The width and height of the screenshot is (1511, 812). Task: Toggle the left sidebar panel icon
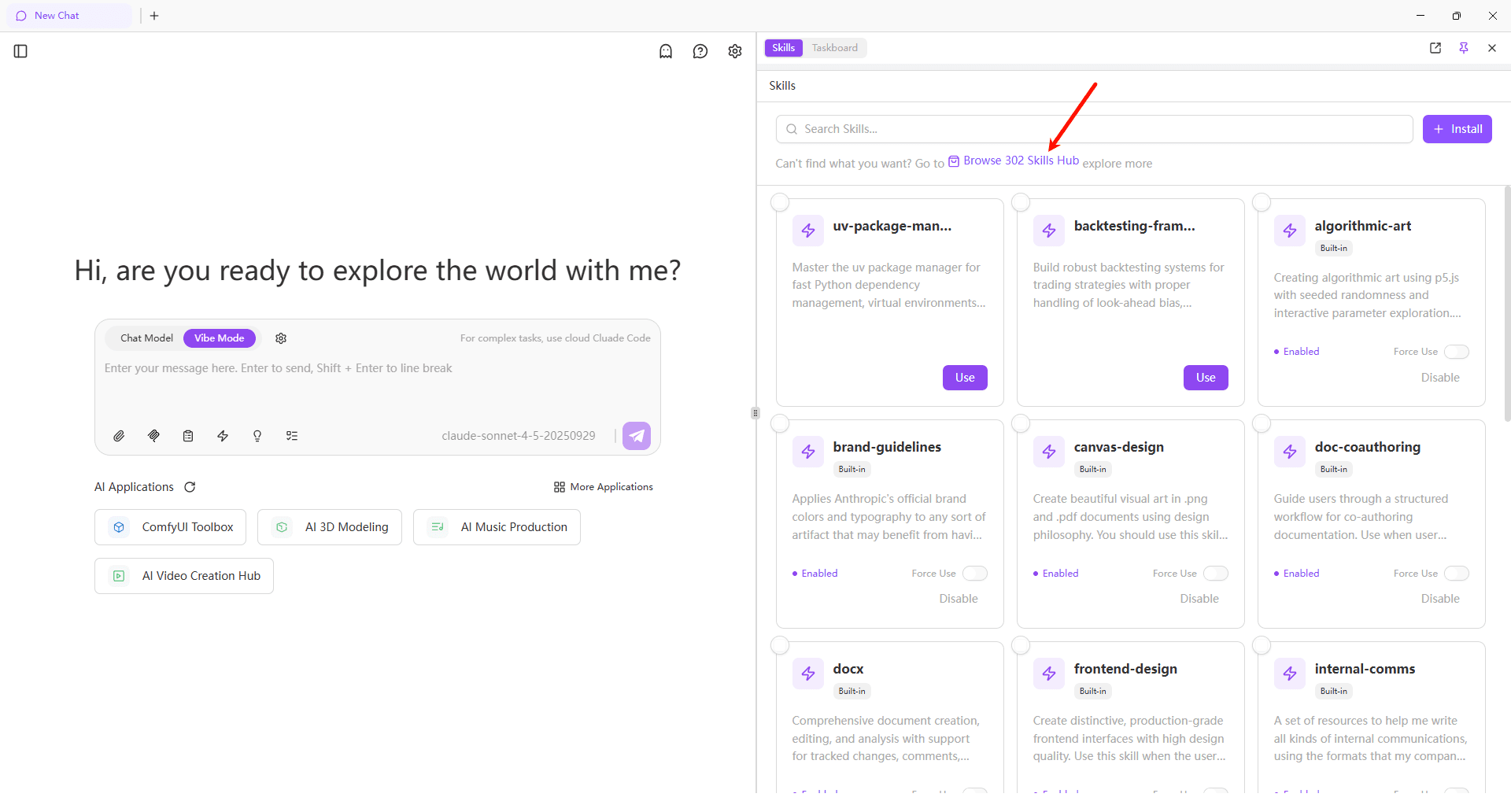21,51
